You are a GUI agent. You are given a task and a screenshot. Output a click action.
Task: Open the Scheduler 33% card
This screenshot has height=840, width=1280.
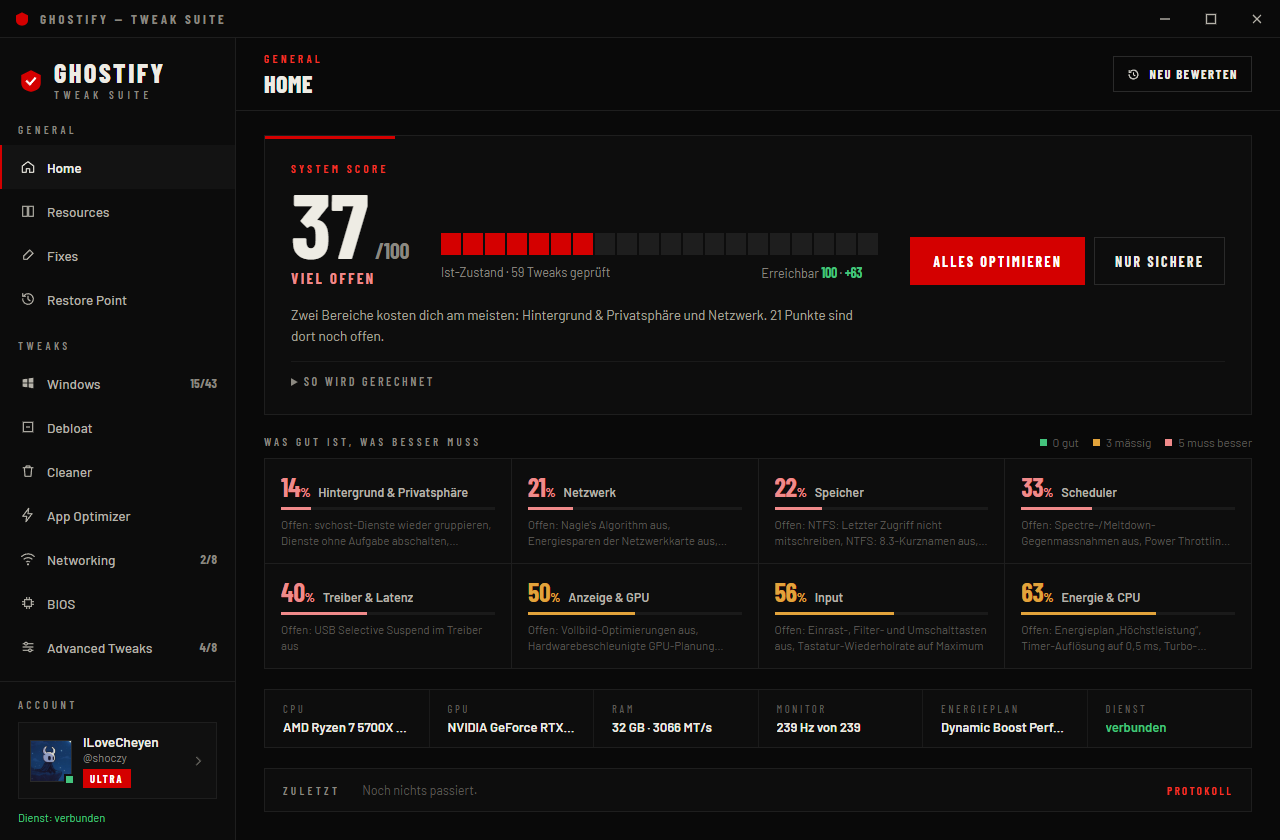pyautogui.click(x=1128, y=511)
